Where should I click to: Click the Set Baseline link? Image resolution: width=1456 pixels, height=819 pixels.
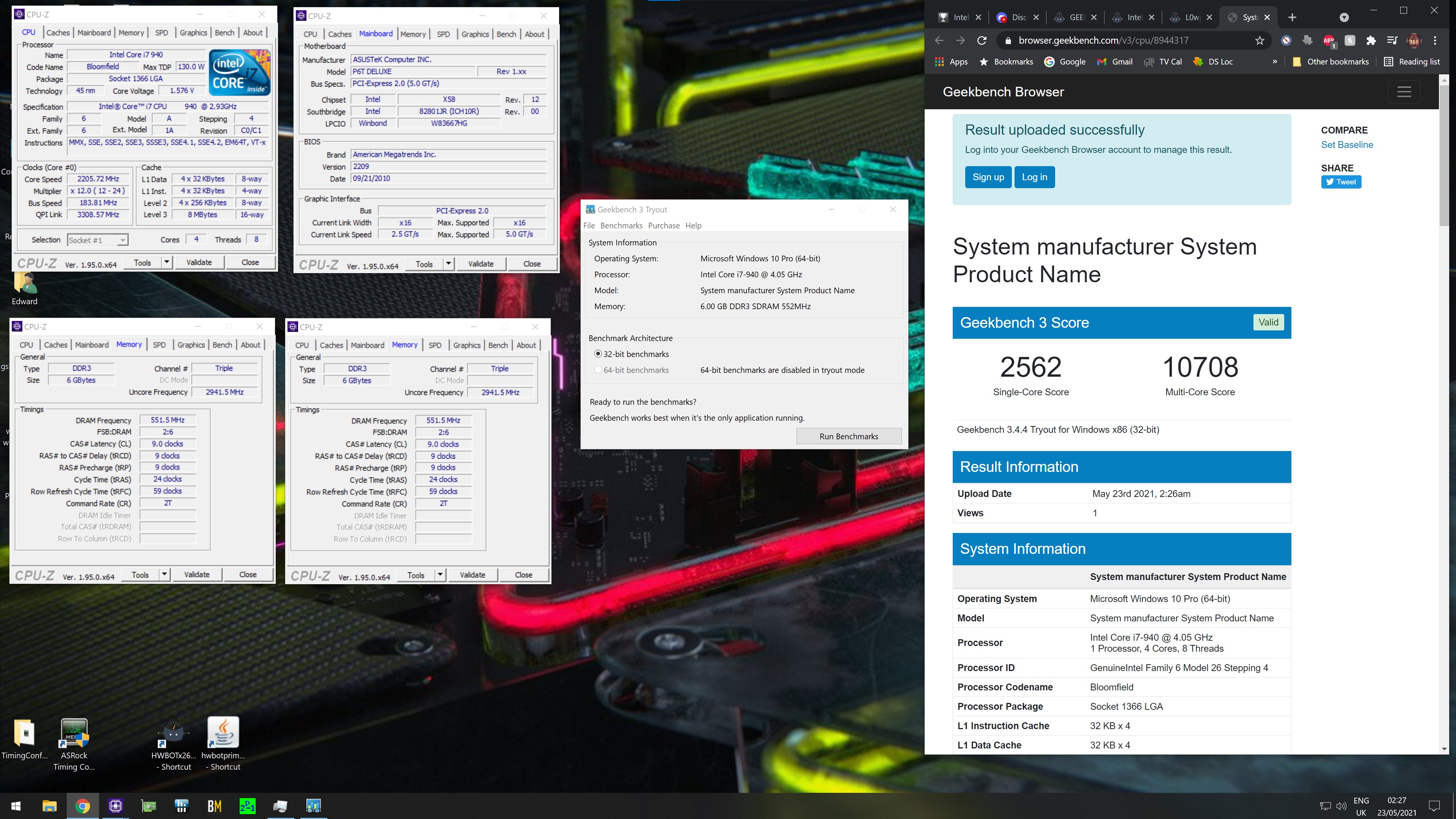[1347, 145]
